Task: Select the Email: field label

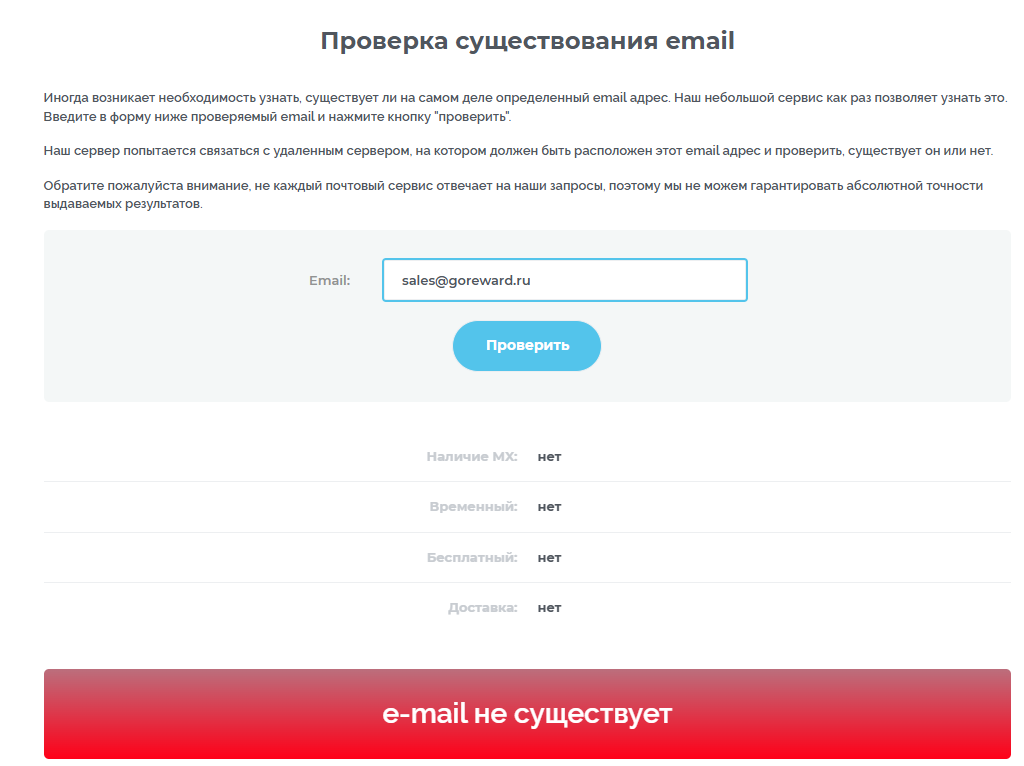Action: click(x=329, y=280)
